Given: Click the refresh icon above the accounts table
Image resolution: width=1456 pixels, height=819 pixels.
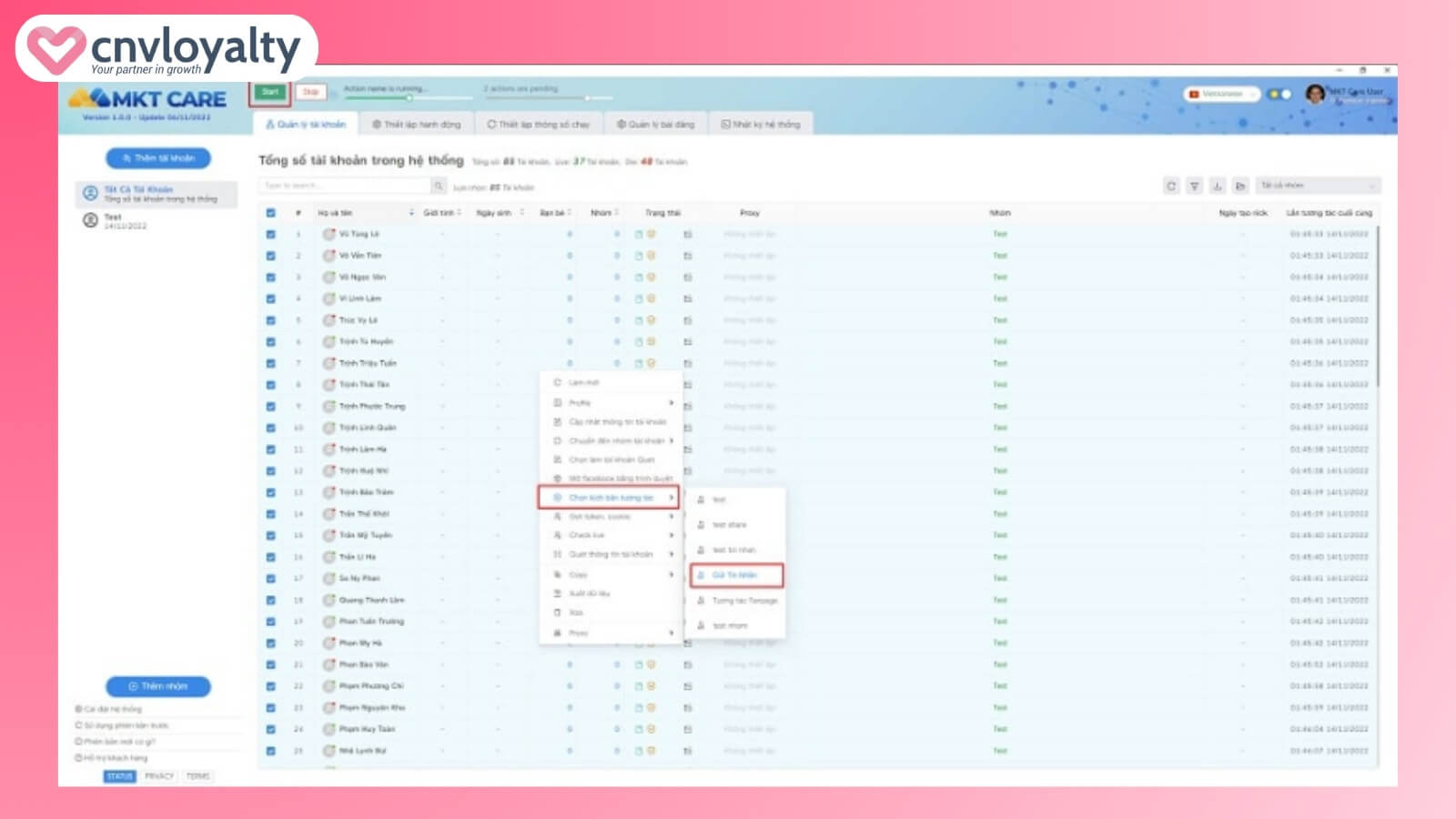Looking at the screenshot, I should point(1172,185).
